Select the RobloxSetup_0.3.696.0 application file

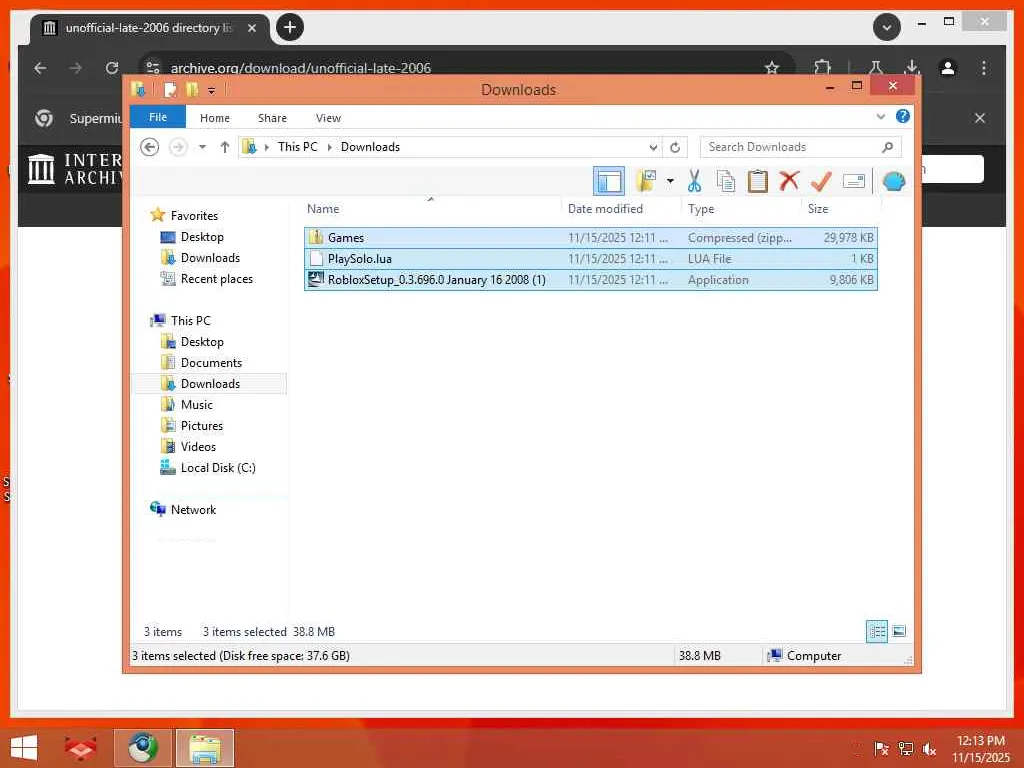coord(590,280)
